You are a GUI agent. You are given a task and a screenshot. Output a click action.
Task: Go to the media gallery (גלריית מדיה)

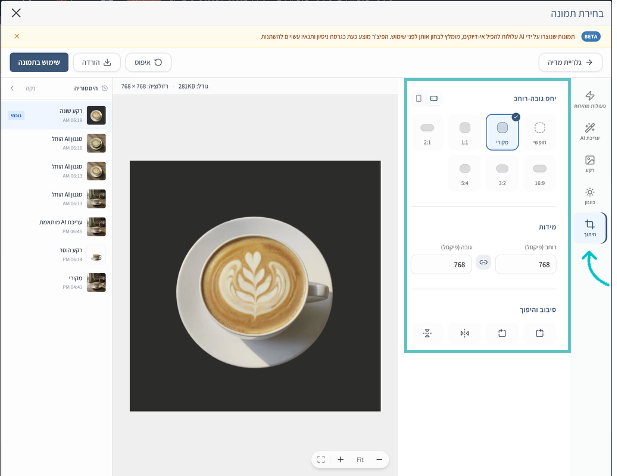click(x=570, y=62)
